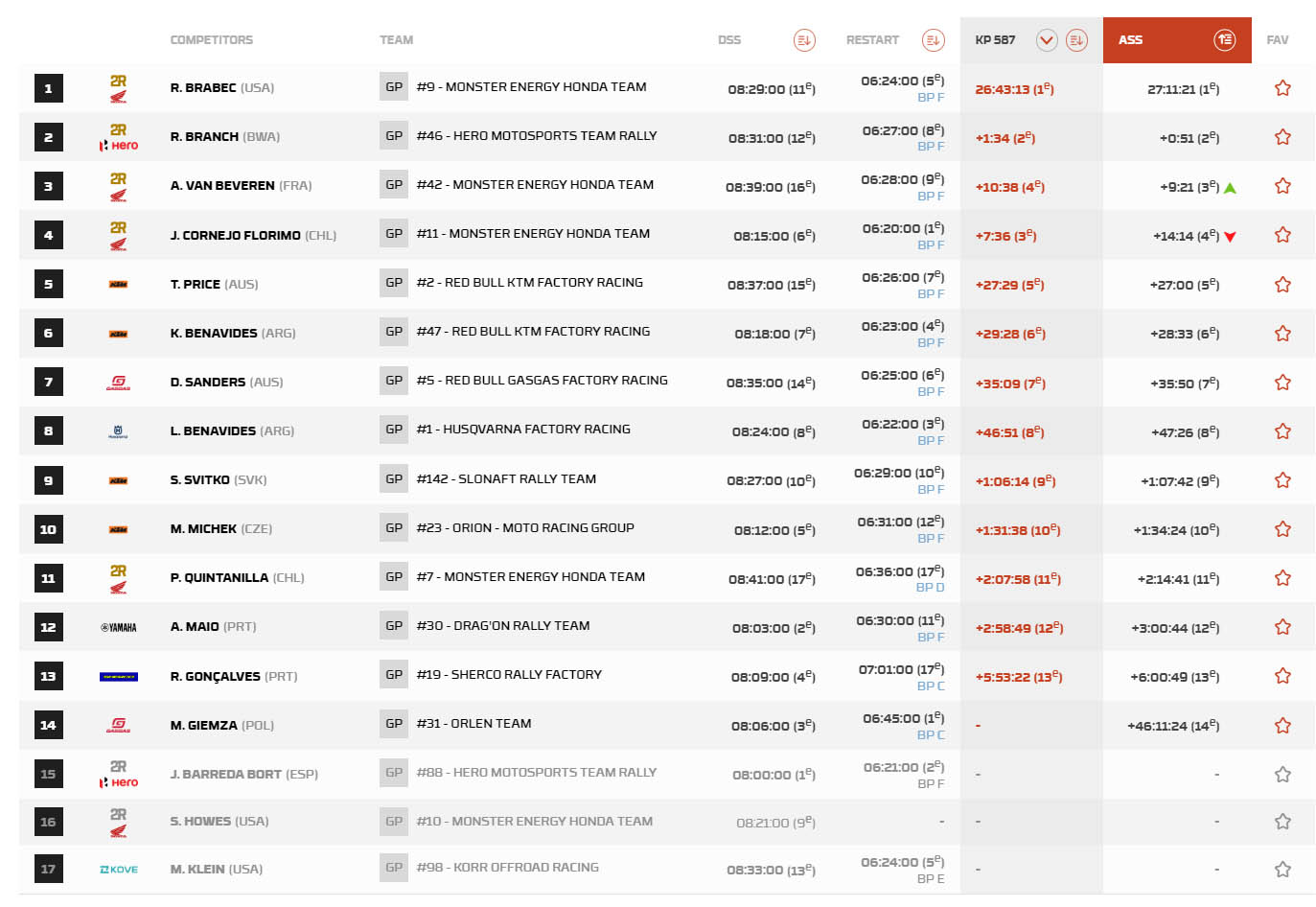
Task: Open competitor A. Van Beveren's profile
Action: pyautogui.click(x=222, y=186)
